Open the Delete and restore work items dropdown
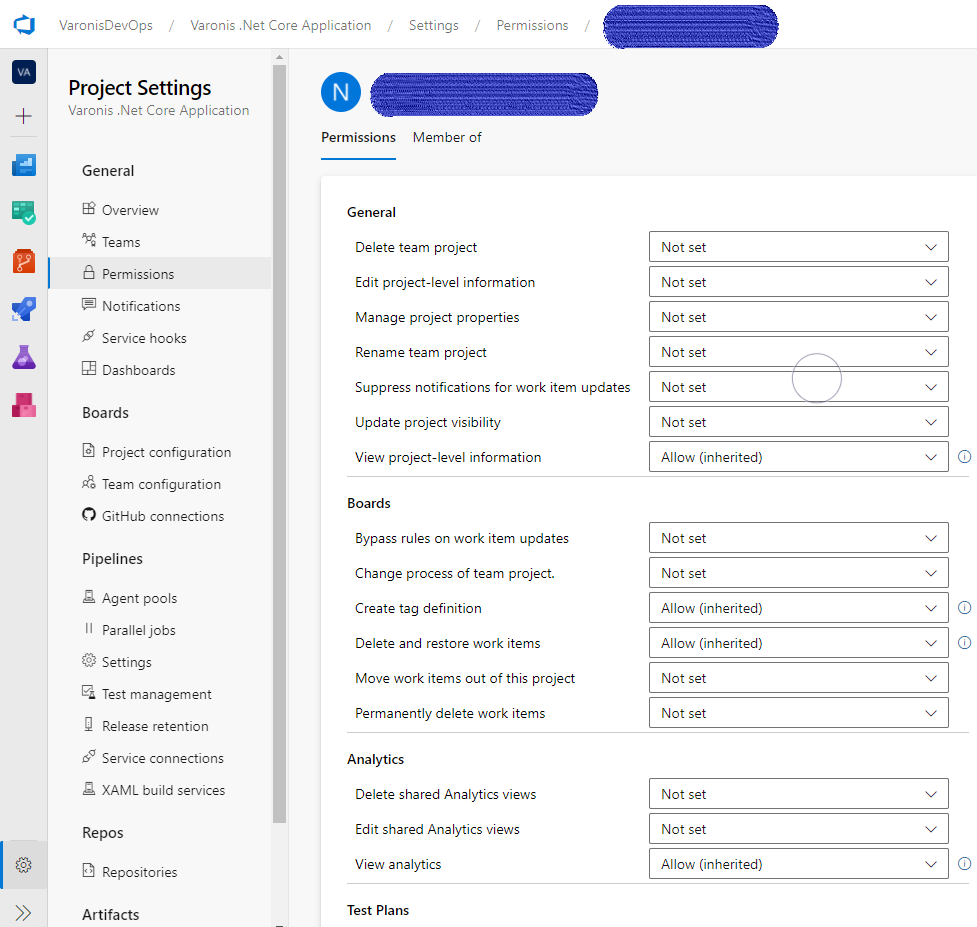This screenshot has width=977, height=927. pyautogui.click(x=799, y=642)
